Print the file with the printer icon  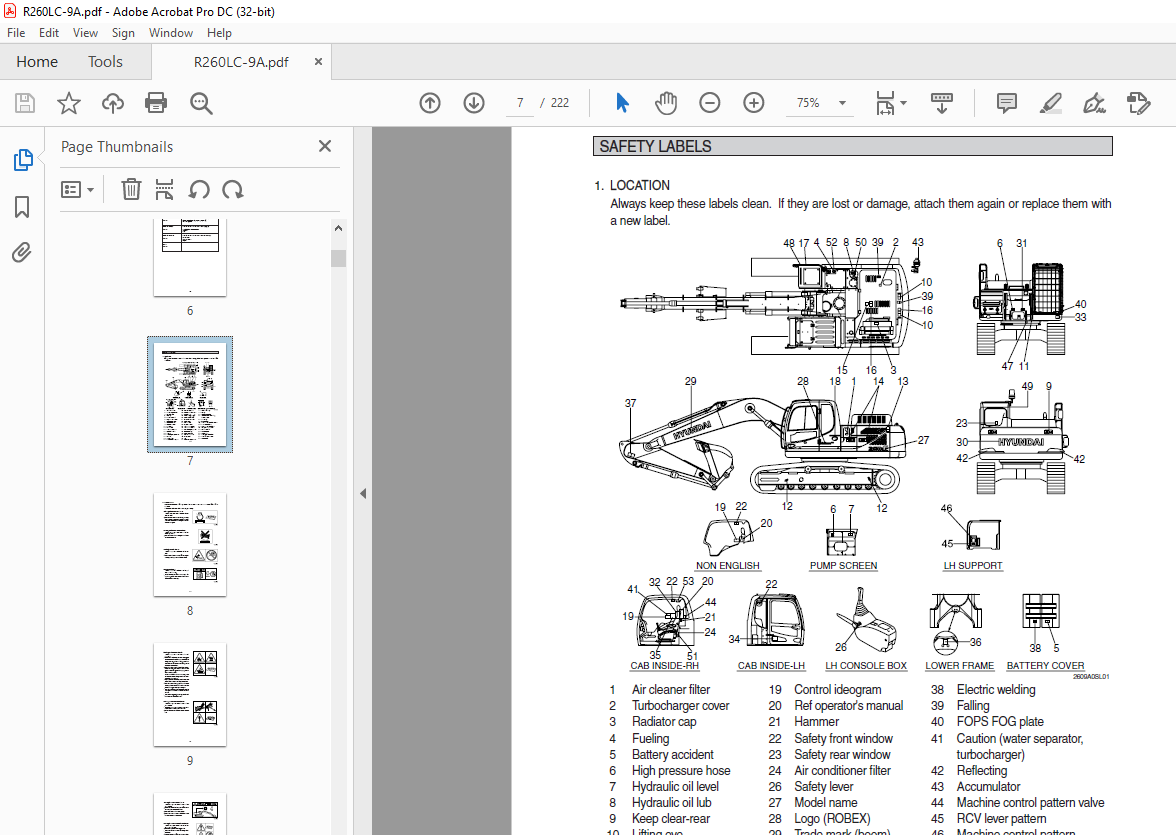[x=156, y=103]
